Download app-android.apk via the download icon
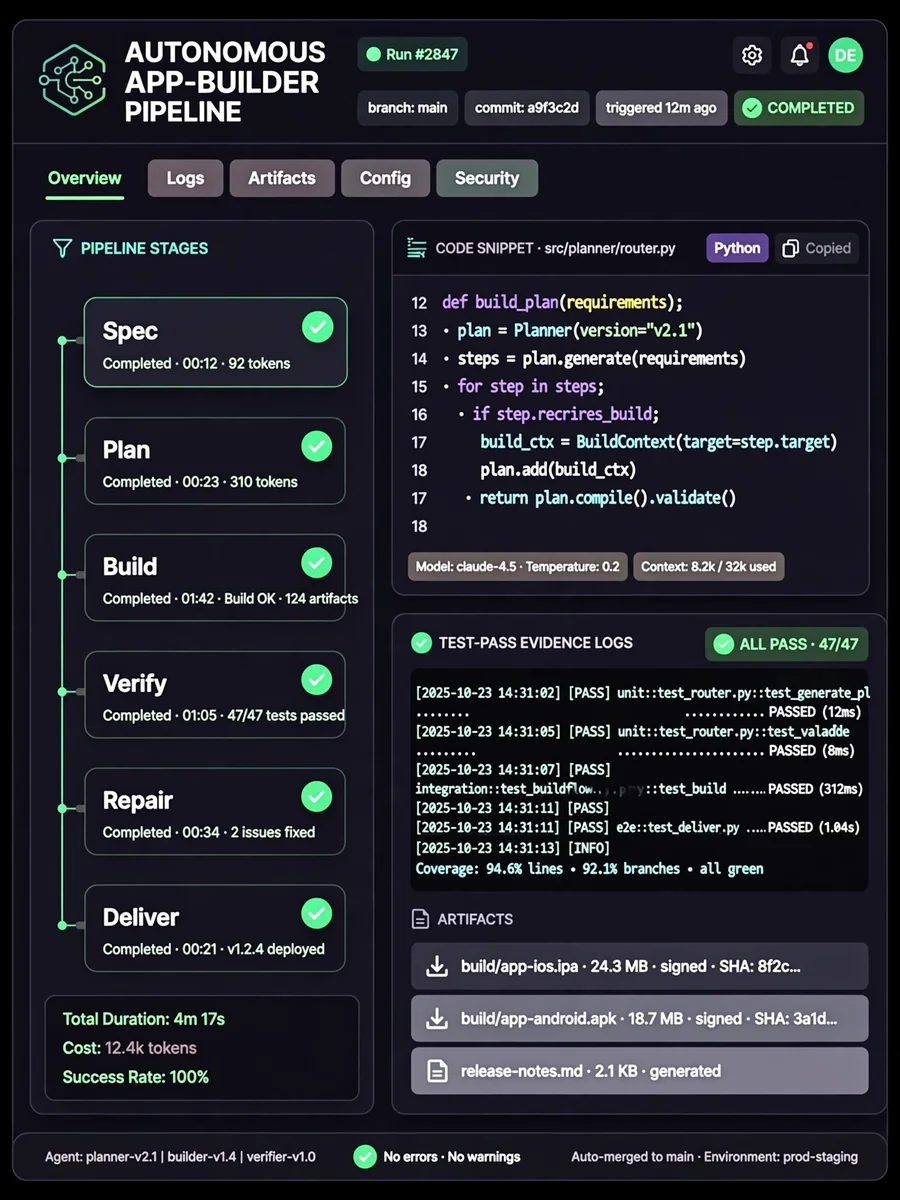The width and height of the screenshot is (900, 1200). click(437, 1018)
